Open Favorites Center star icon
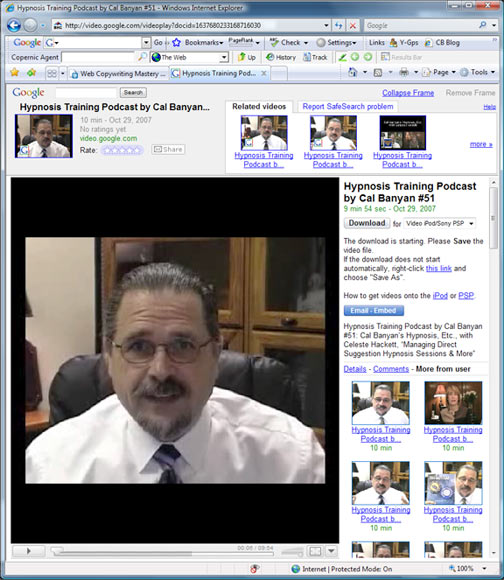Screen dimensions: 504x580 pos(14,72)
